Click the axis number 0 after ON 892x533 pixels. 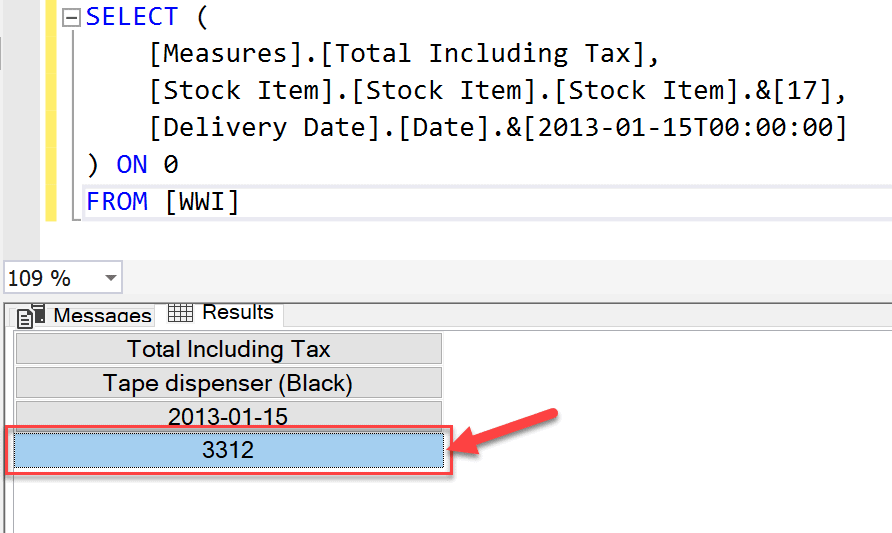tap(171, 165)
